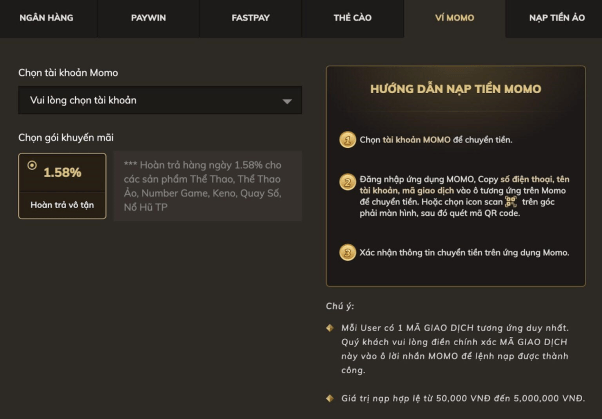Select the THẺ CÀO tab
The height and width of the screenshot is (419, 602).
353,19
